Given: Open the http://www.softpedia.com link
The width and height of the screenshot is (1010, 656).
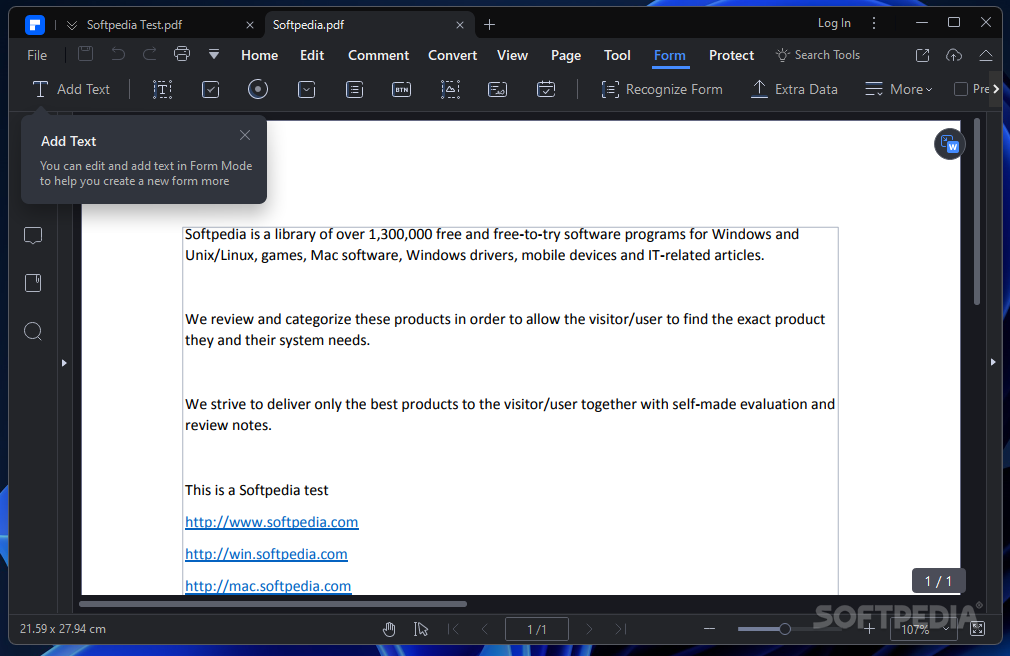Looking at the screenshot, I should click(x=271, y=522).
